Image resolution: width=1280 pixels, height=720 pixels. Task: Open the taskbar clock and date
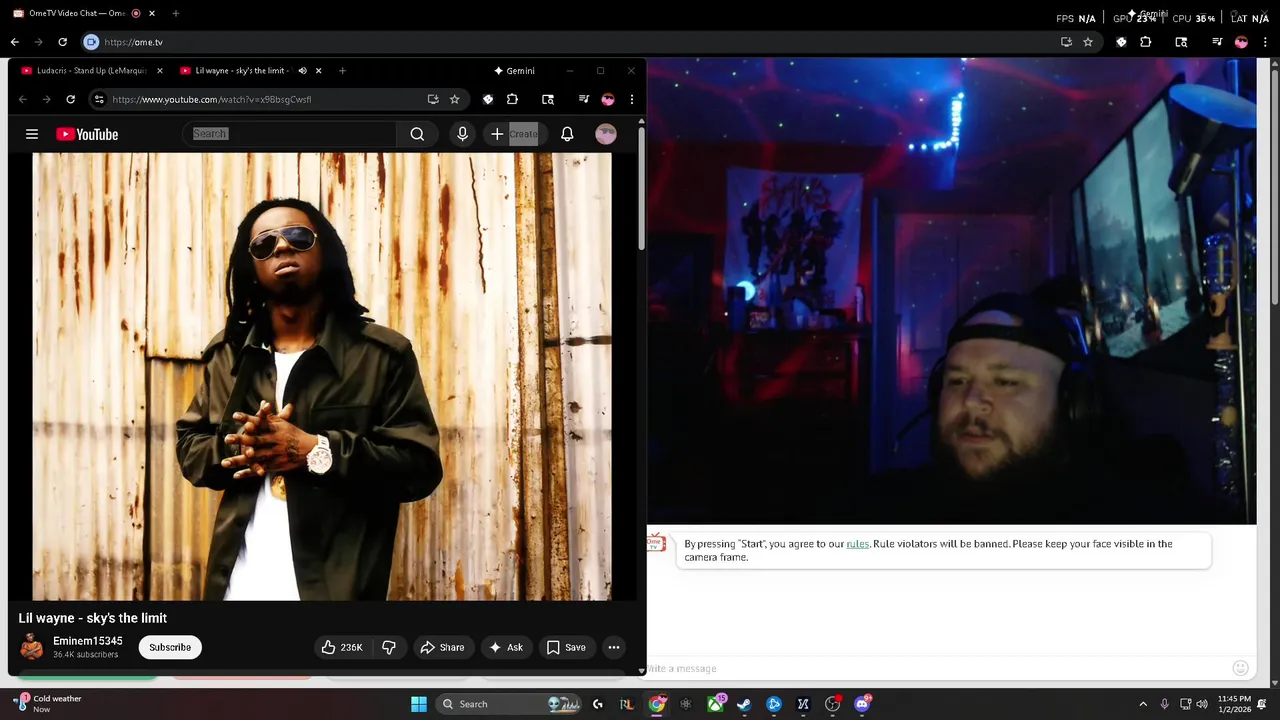(1234, 704)
